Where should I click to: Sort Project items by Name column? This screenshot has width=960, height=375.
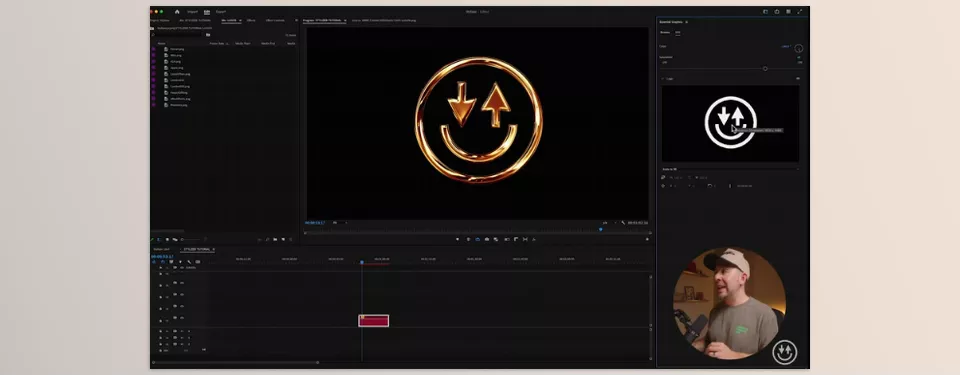click(162, 44)
